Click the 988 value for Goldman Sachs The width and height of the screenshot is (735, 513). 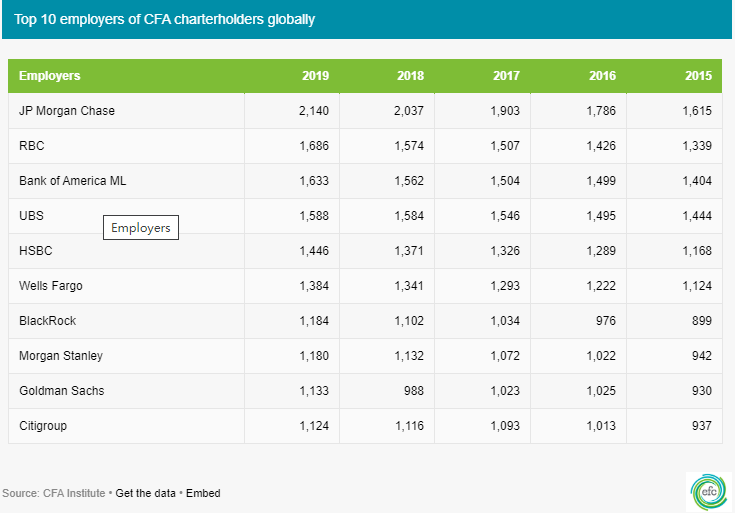point(414,391)
